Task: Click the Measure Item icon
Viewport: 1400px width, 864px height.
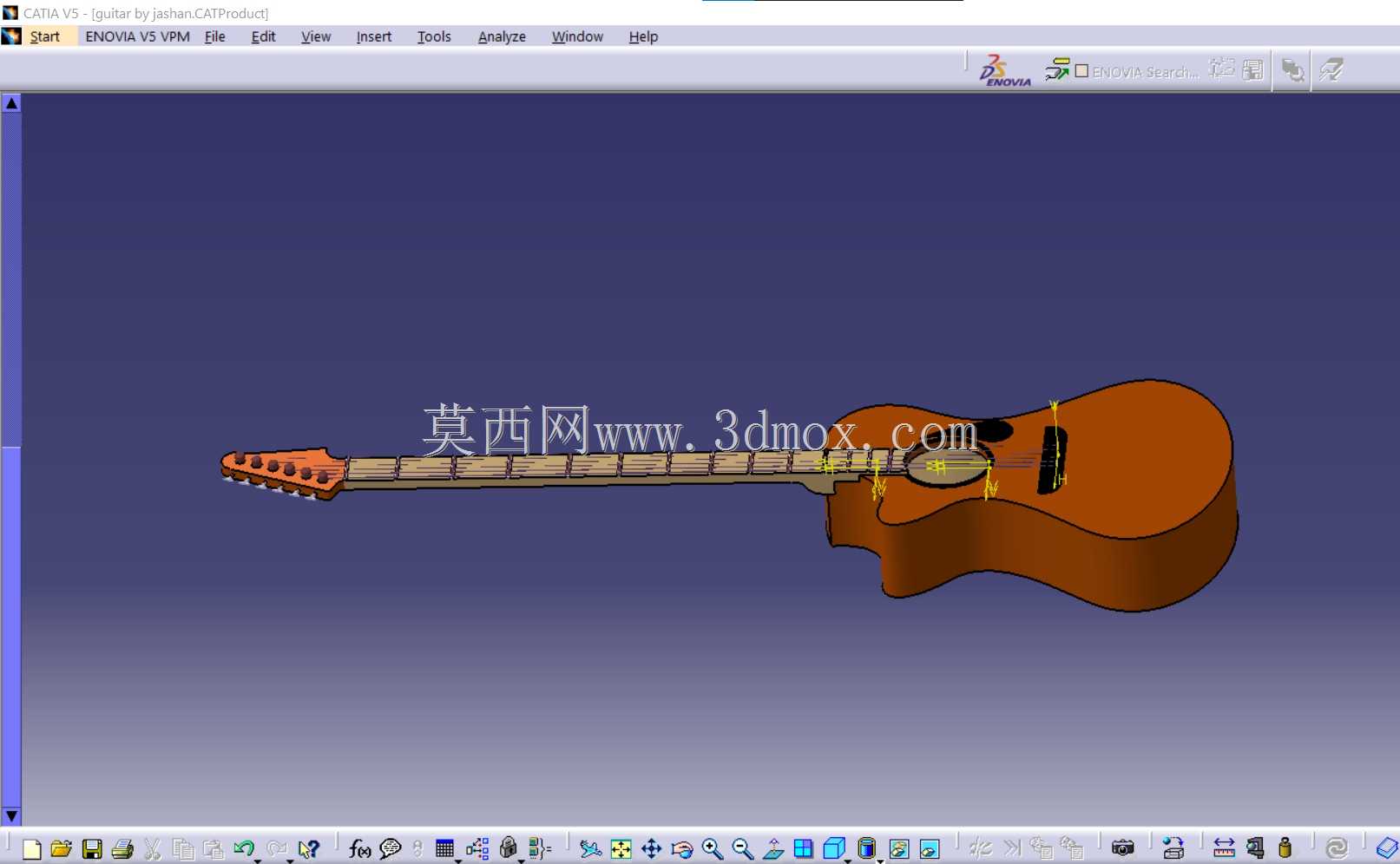Action: (1255, 848)
